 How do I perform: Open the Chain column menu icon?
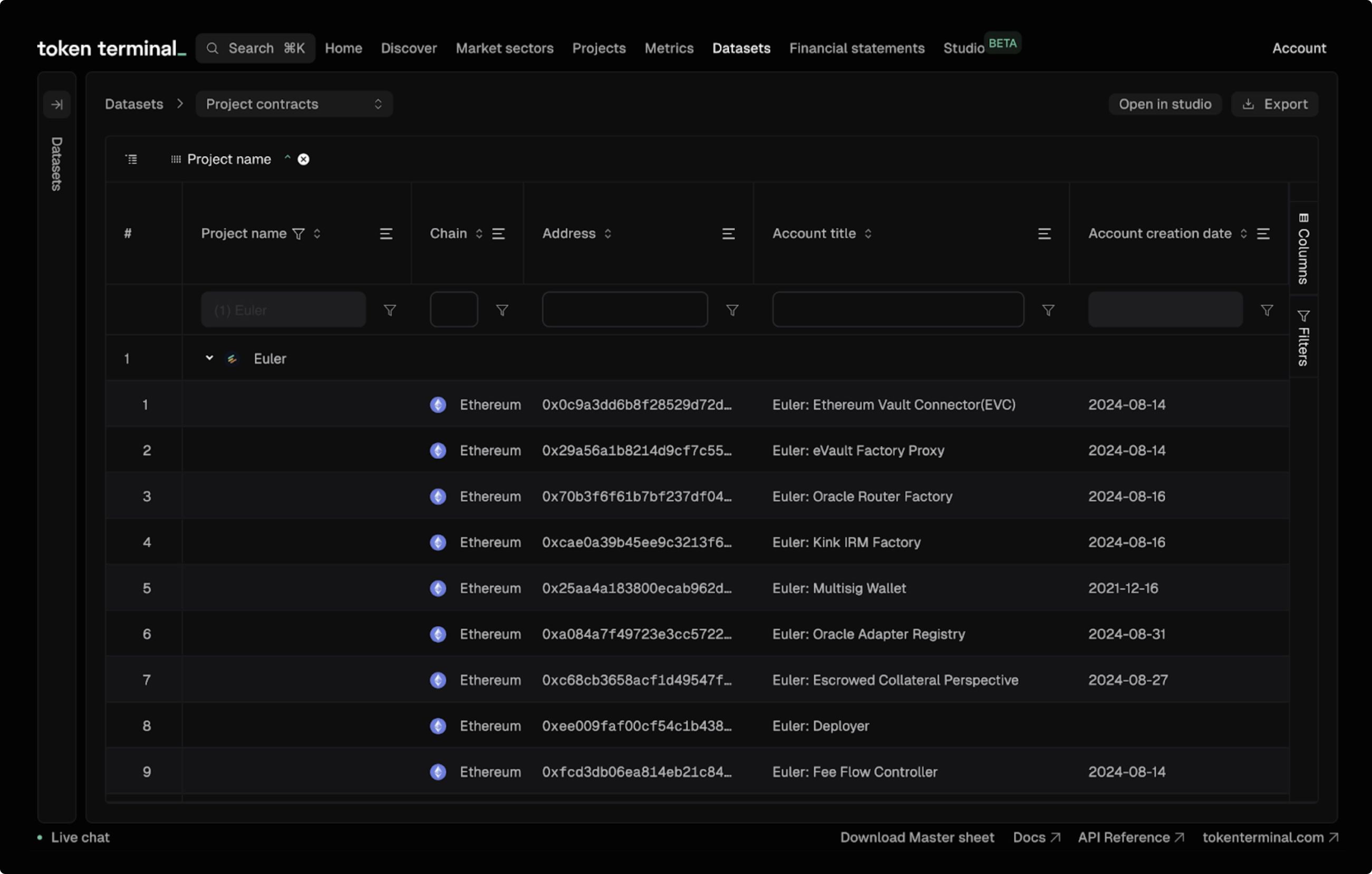(498, 234)
